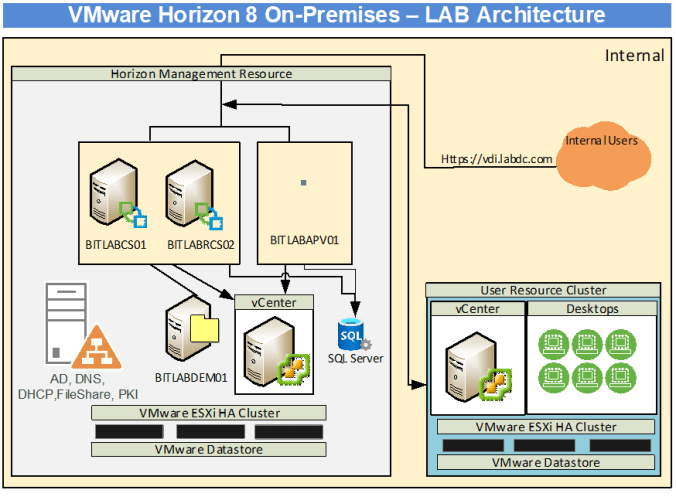The height and width of the screenshot is (500, 676).
Task: Open the Https://vdi.labdc.com link
Action: [x=497, y=159]
